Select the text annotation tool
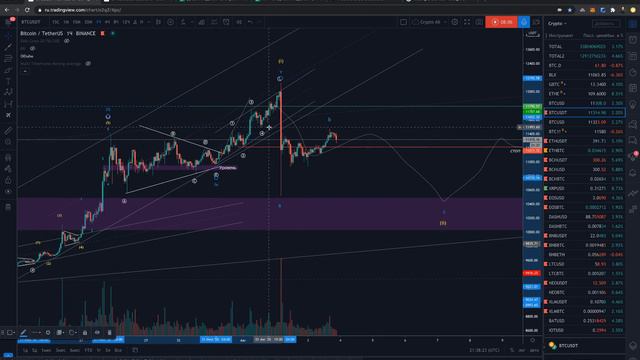This screenshot has height=360, width=640. [x=8, y=81]
